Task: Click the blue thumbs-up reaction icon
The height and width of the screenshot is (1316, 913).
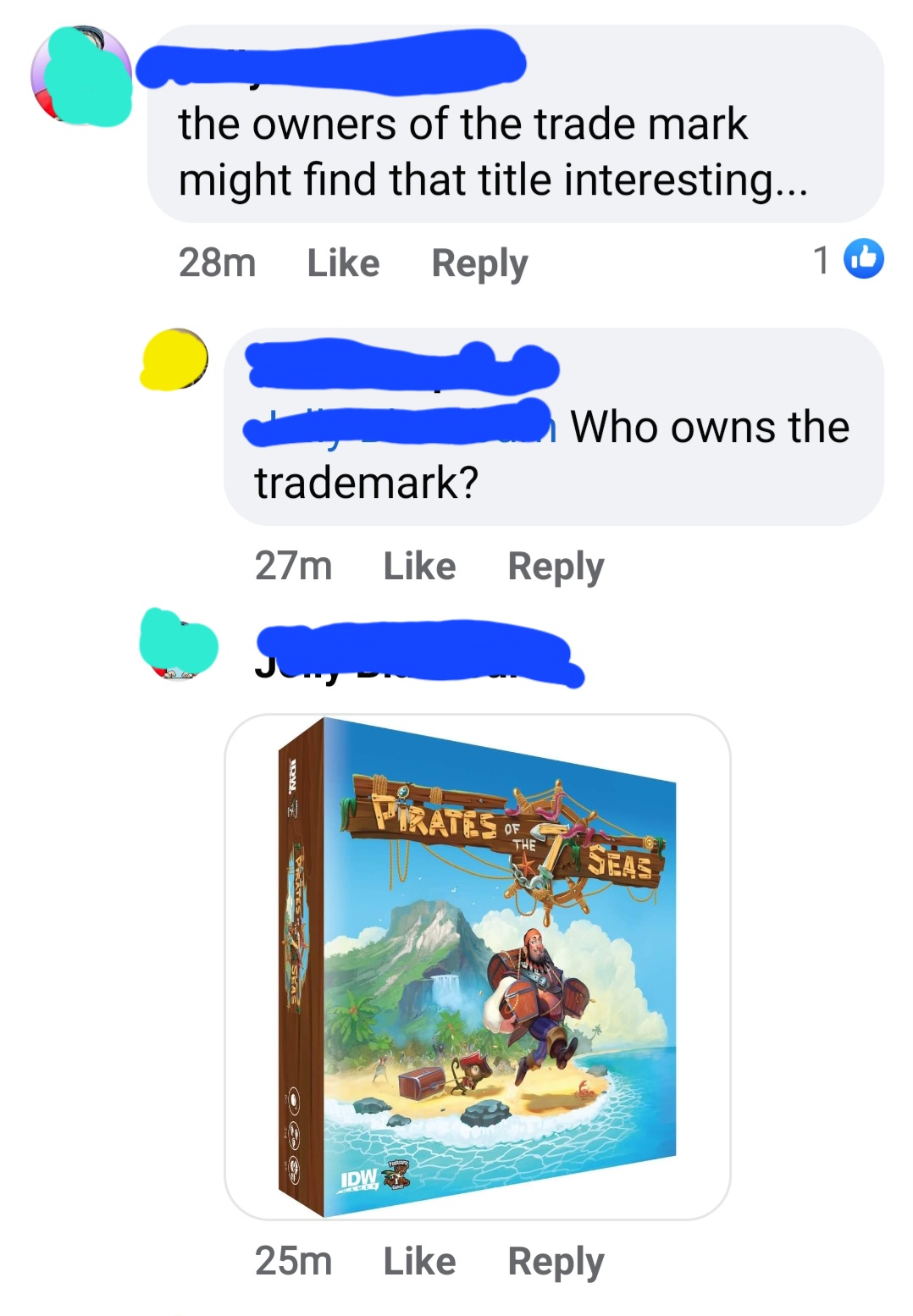Action: (x=864, y=259)
